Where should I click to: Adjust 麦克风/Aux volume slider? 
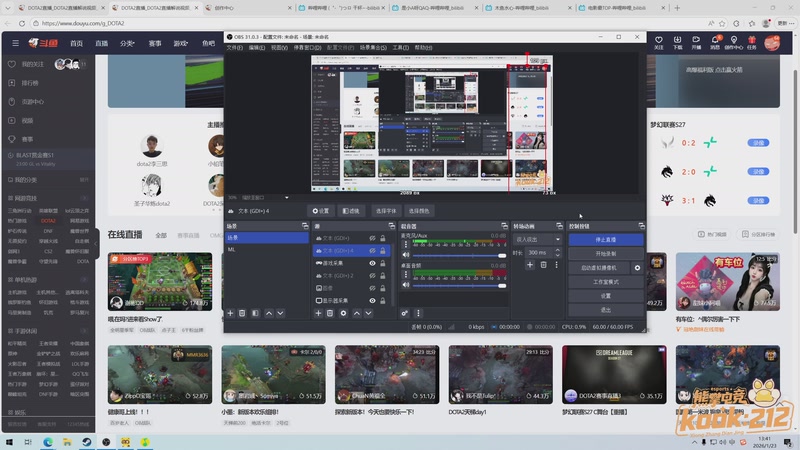pyautogui.click(x=459, y=255)
